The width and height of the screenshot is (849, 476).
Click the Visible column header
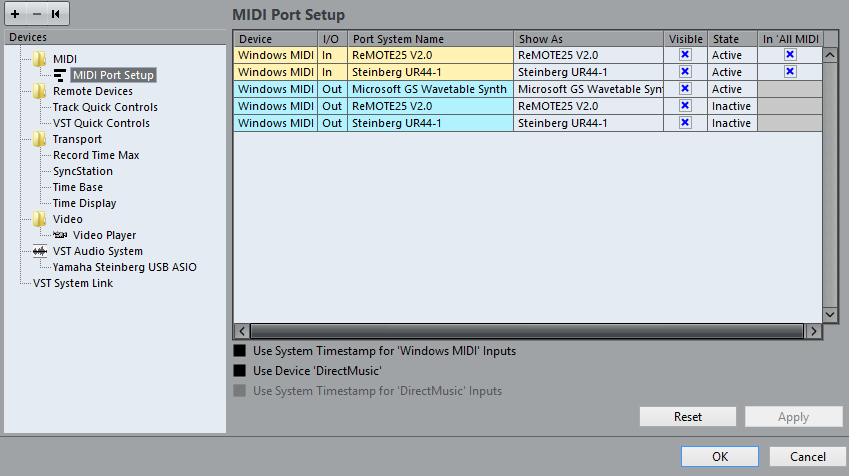pos(685,39)
